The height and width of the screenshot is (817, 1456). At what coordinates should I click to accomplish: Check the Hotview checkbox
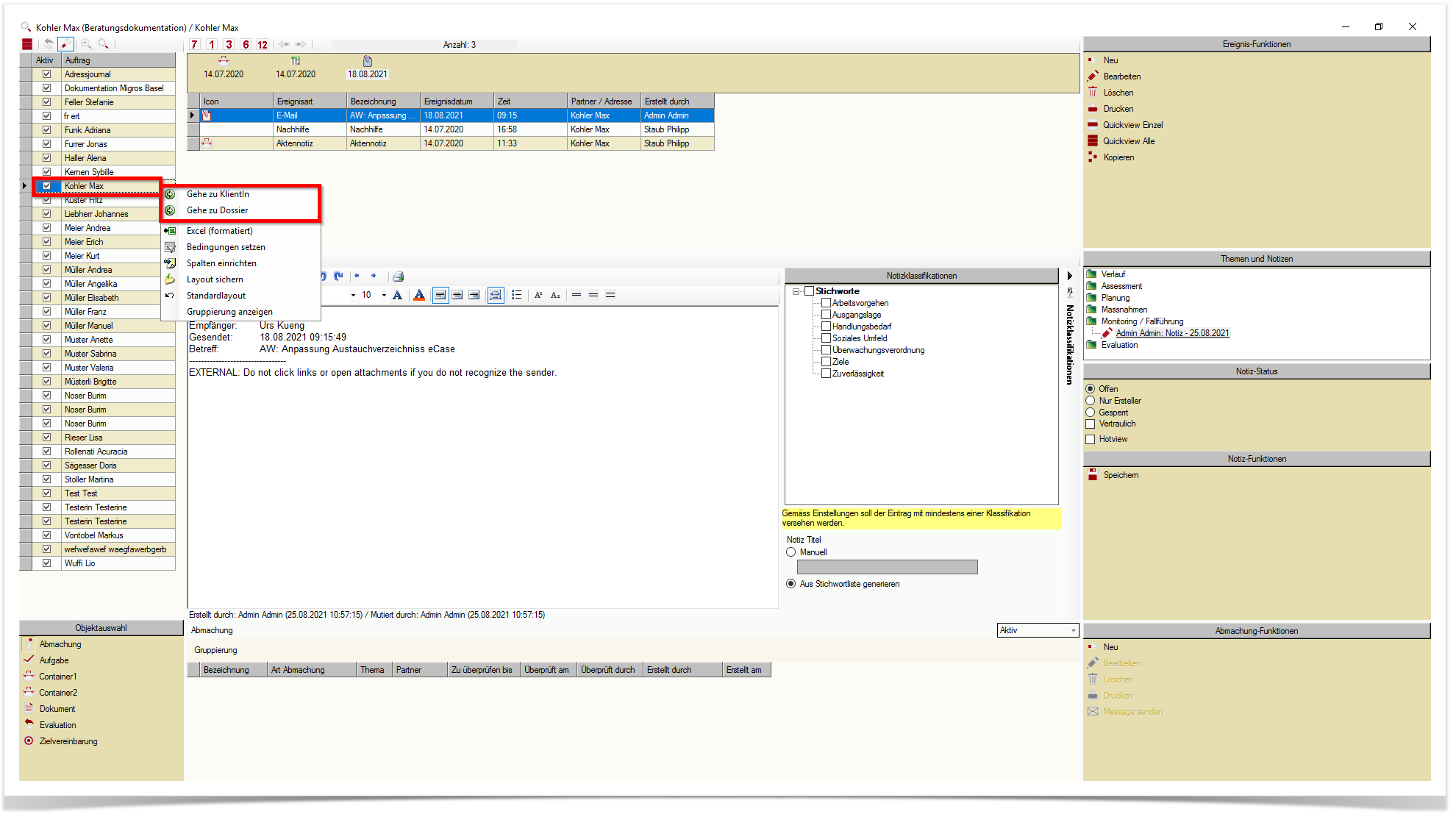click(1091, 440)
